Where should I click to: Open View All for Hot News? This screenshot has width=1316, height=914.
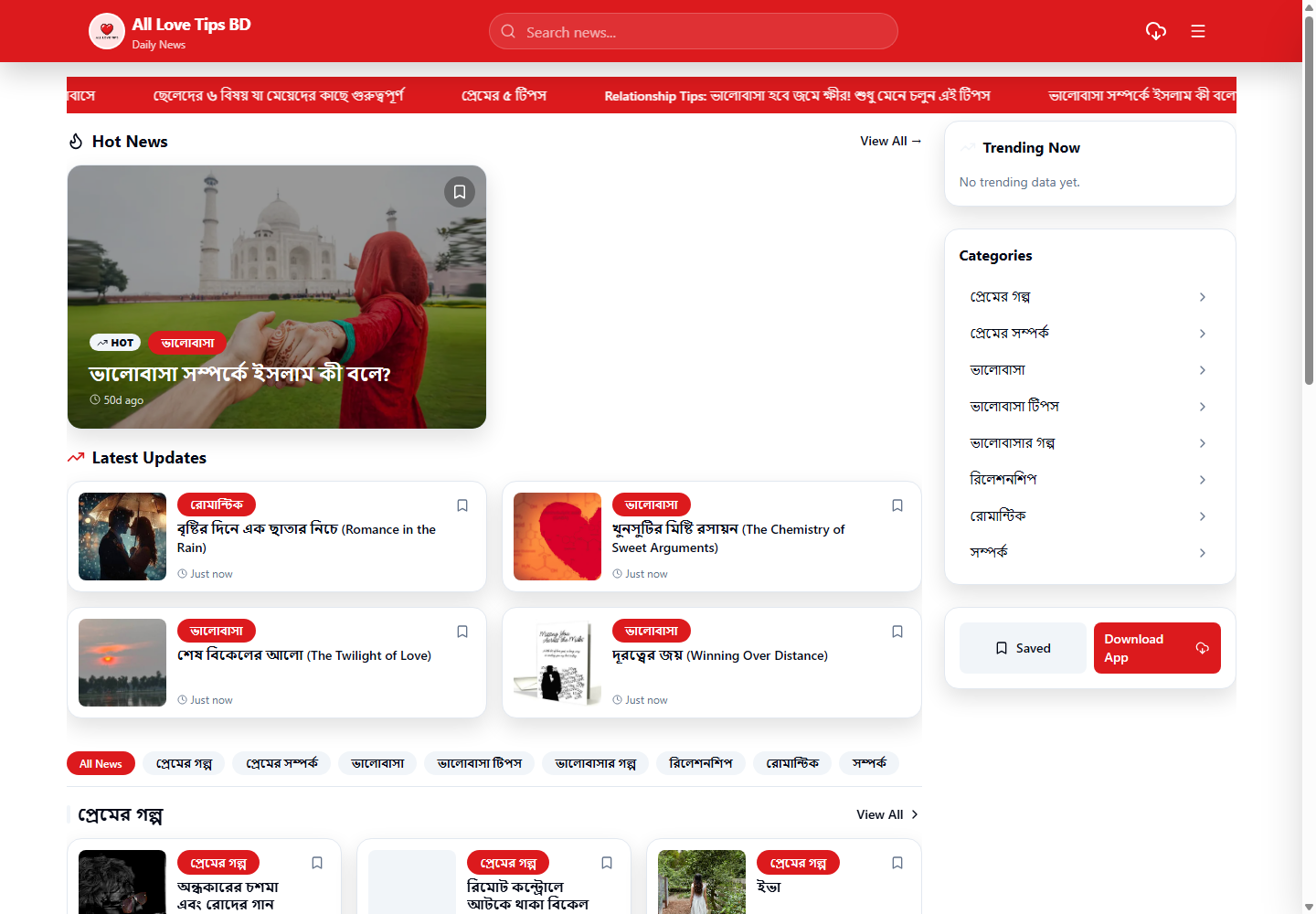891,141
